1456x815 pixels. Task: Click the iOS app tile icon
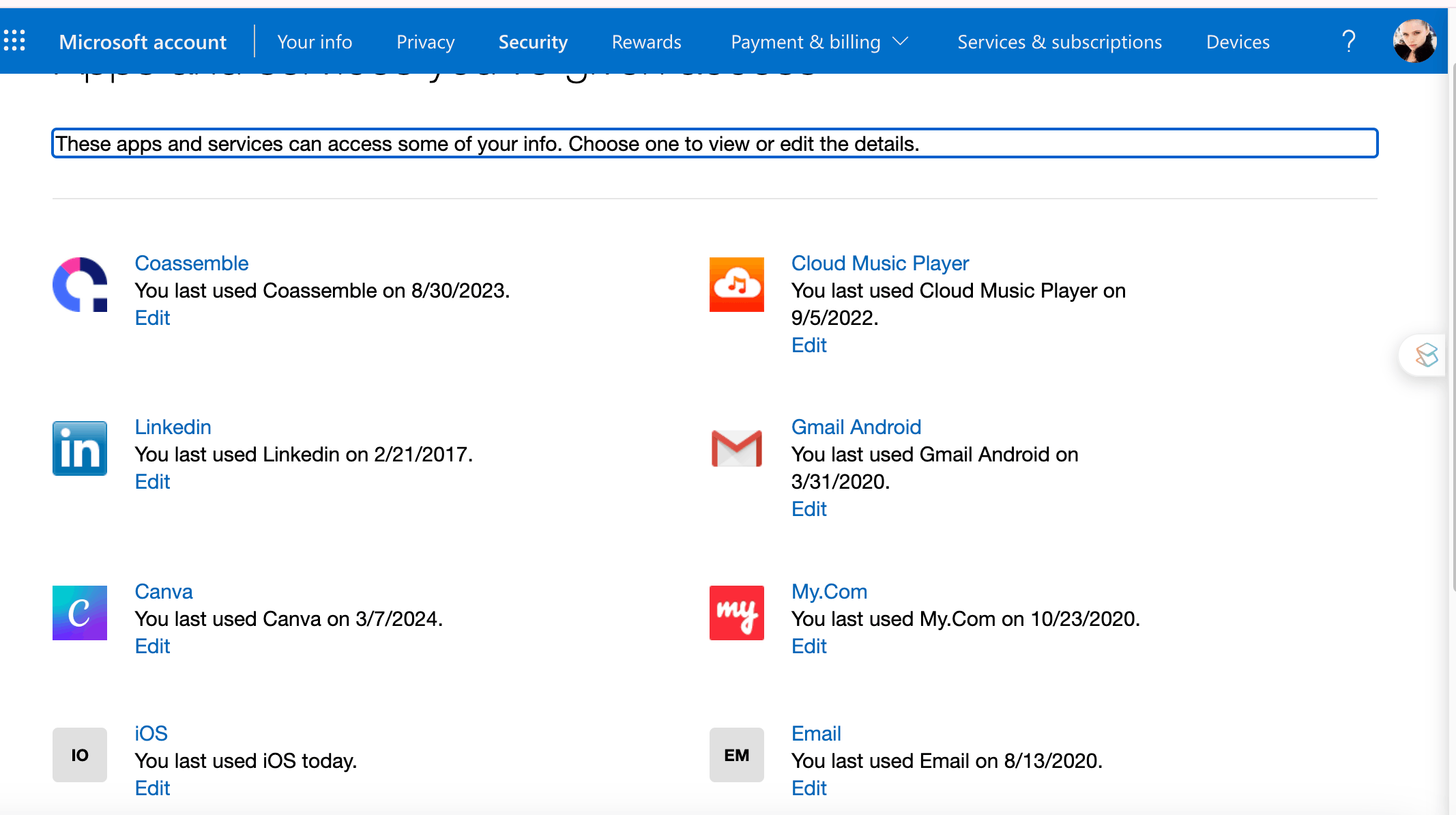(x=80, y=755)
